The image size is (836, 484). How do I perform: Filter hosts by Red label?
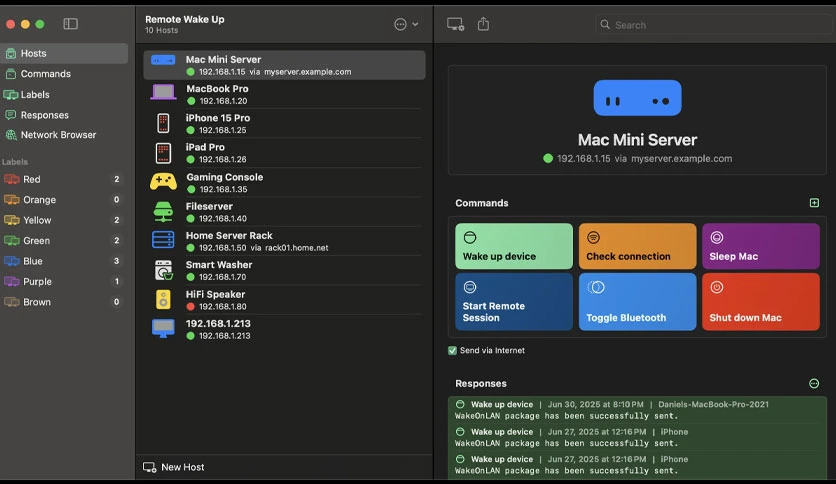click(64, 180)
